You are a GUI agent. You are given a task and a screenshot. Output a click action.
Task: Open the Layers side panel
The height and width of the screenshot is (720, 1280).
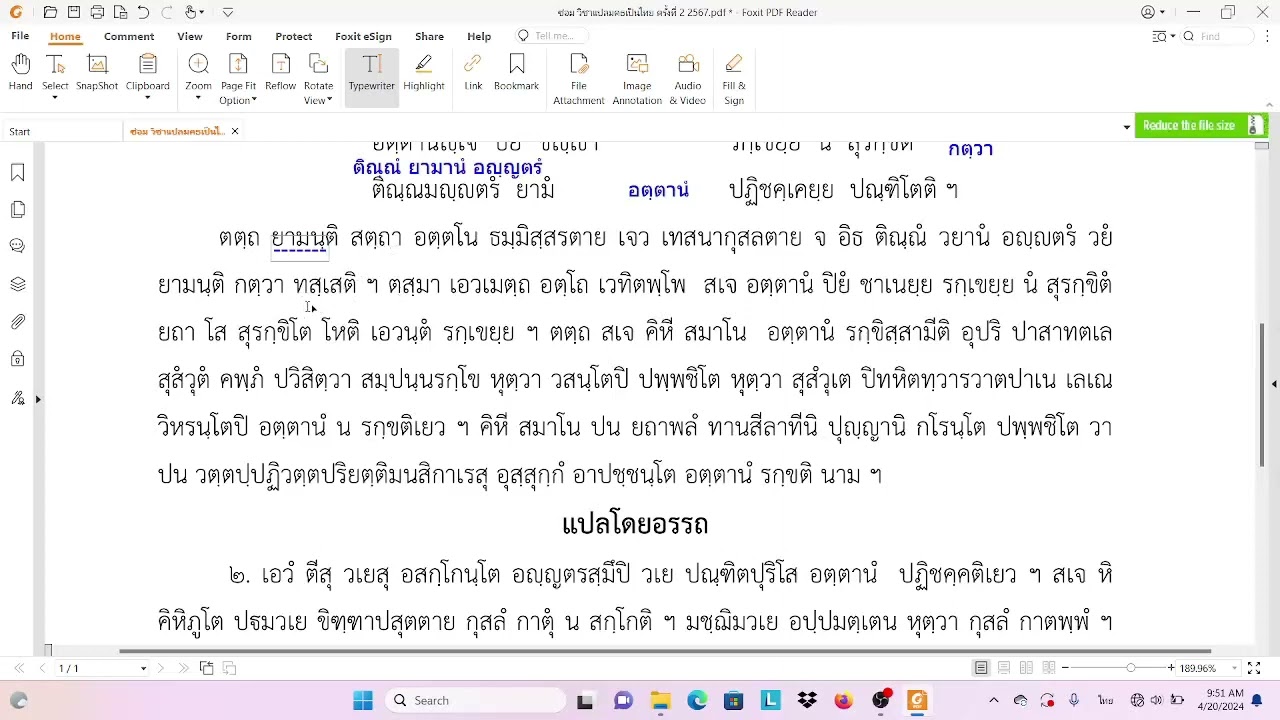coord(17,284)
